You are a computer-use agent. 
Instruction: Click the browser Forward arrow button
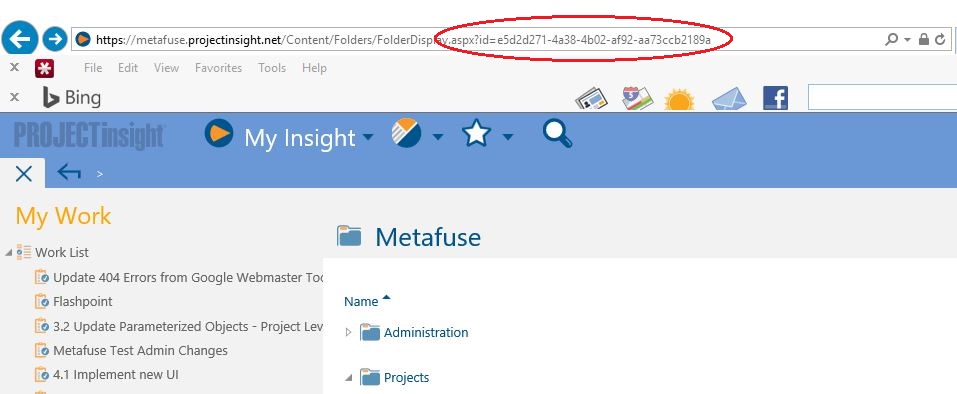click(55, 40)
